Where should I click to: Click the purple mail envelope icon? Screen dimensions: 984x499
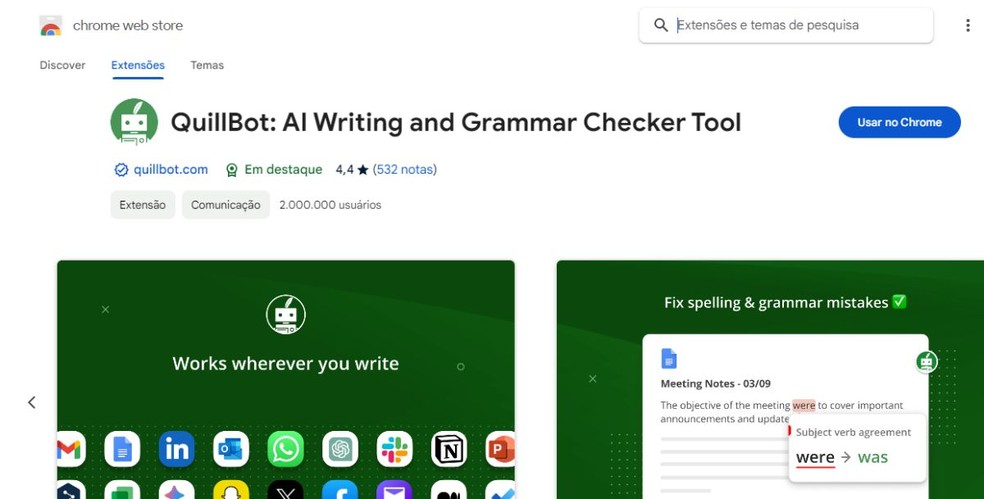pyautogui.click(x=395, y=490)
